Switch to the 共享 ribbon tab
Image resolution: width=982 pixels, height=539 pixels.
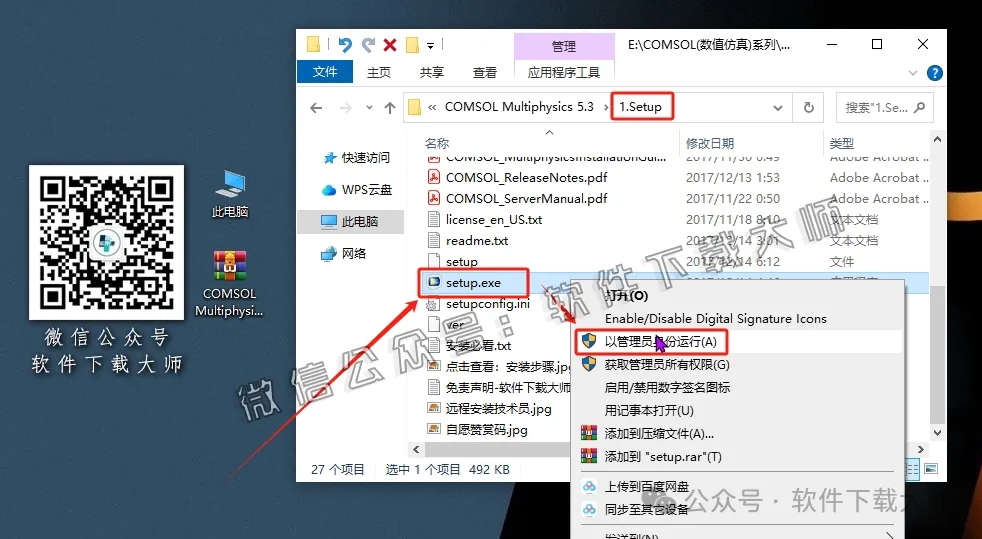(x=432, y=73)
